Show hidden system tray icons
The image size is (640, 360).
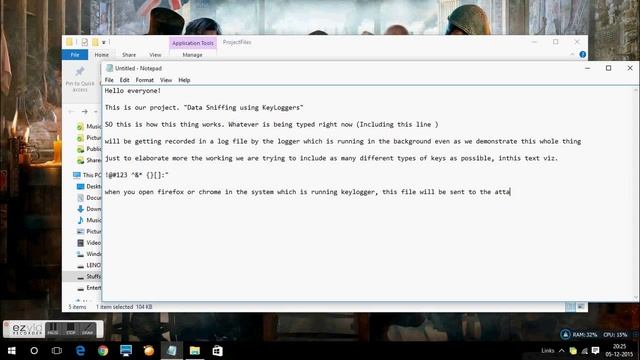point(562,351)
